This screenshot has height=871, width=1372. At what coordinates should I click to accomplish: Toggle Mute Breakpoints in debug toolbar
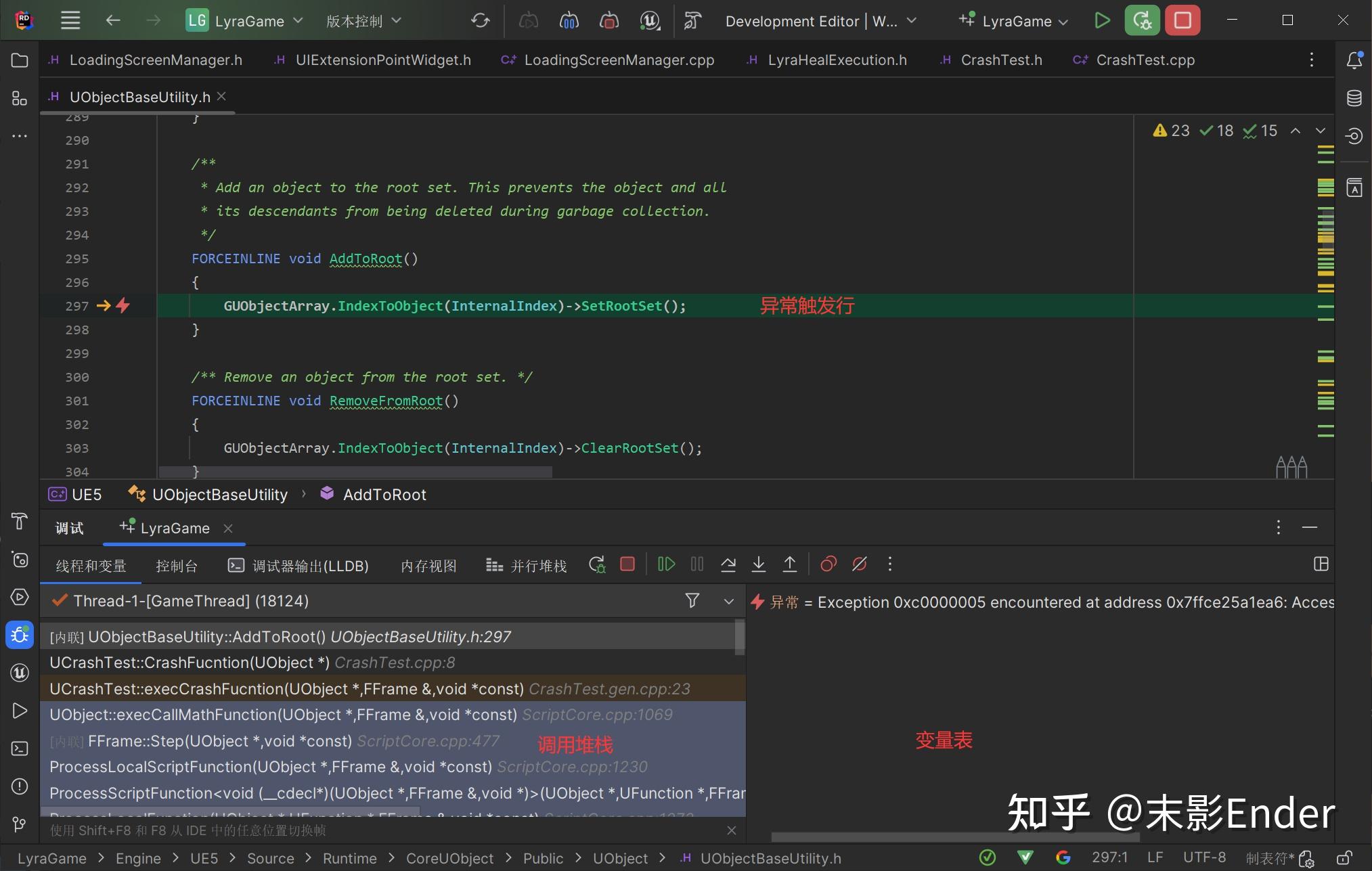click(x=860, y=564)
